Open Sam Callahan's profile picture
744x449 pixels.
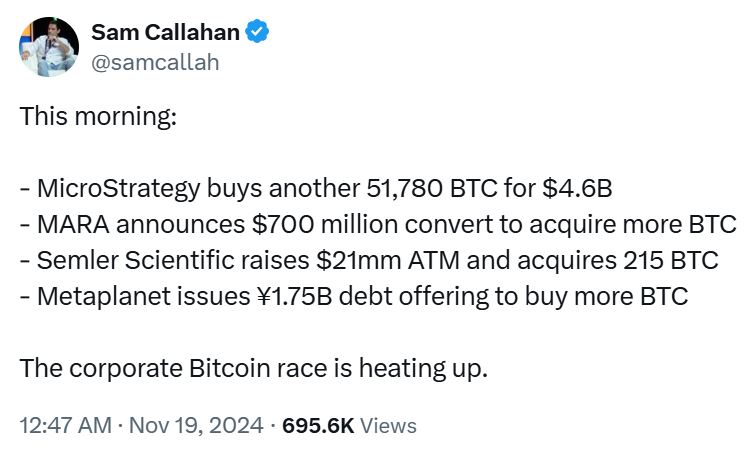46,46
